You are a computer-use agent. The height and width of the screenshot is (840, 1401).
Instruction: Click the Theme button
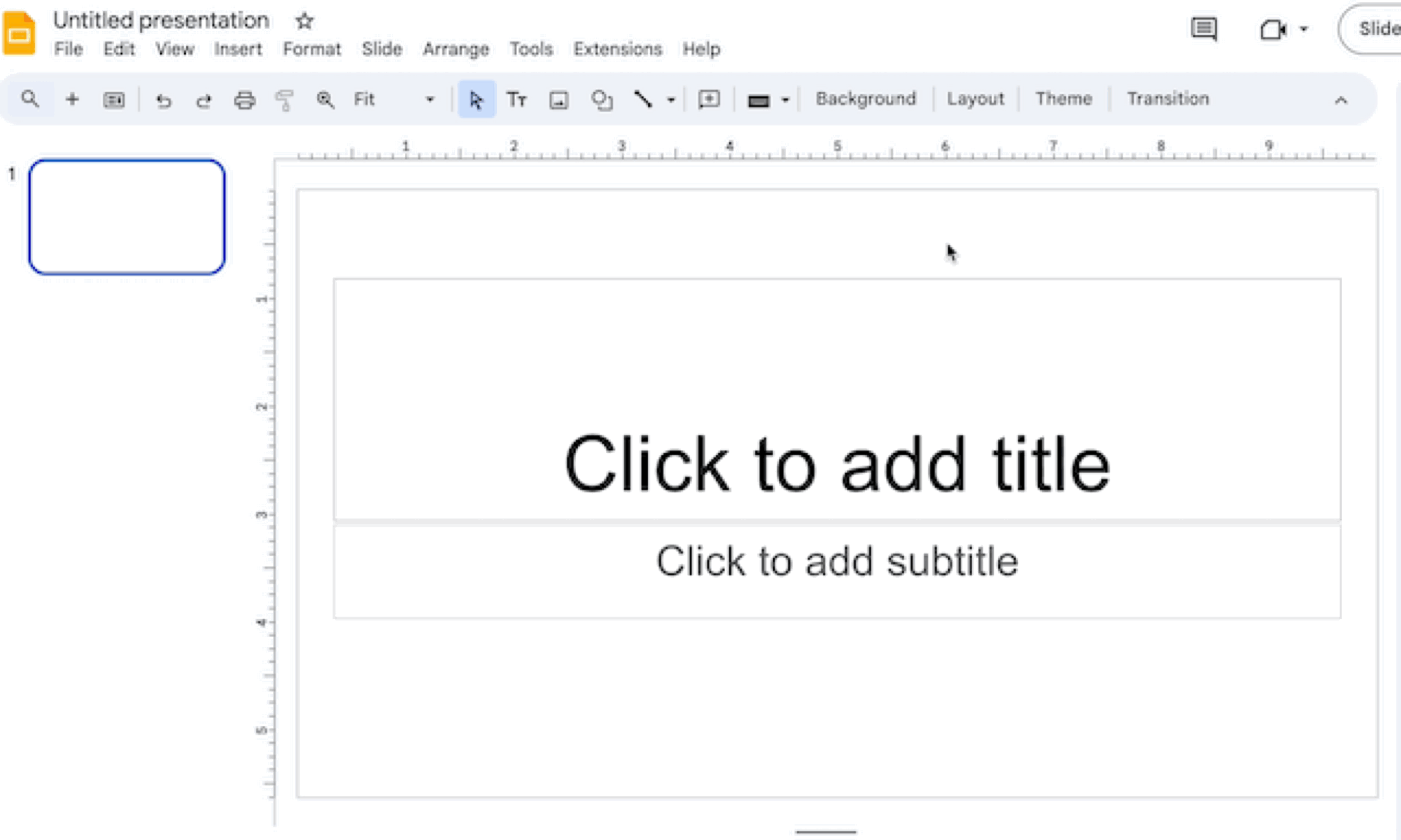tap(1063, 99)
